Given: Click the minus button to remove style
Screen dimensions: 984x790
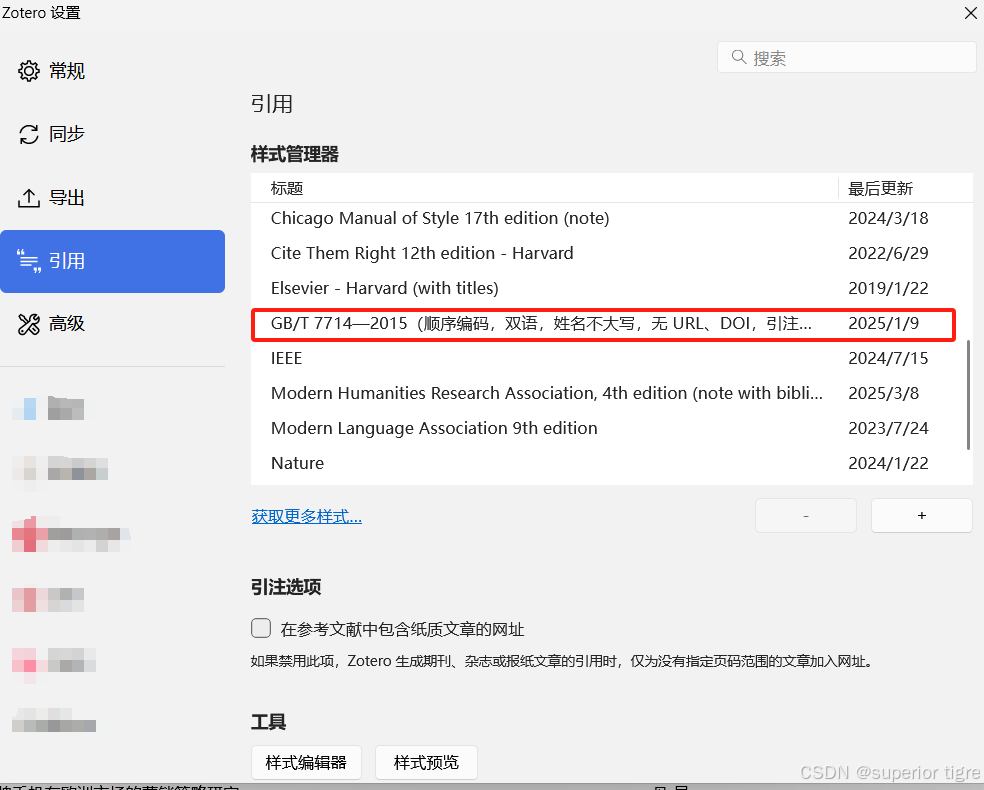Looking at the screenshot, I should [x=806, y=516].
